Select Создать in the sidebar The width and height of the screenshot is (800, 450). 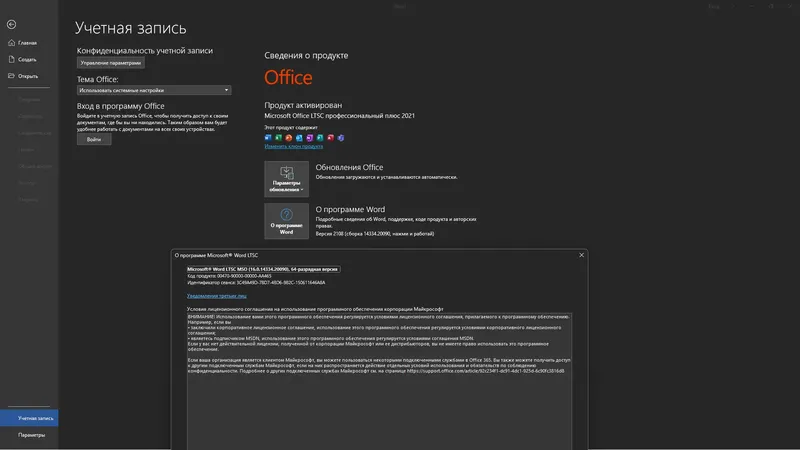click(29, 60)
